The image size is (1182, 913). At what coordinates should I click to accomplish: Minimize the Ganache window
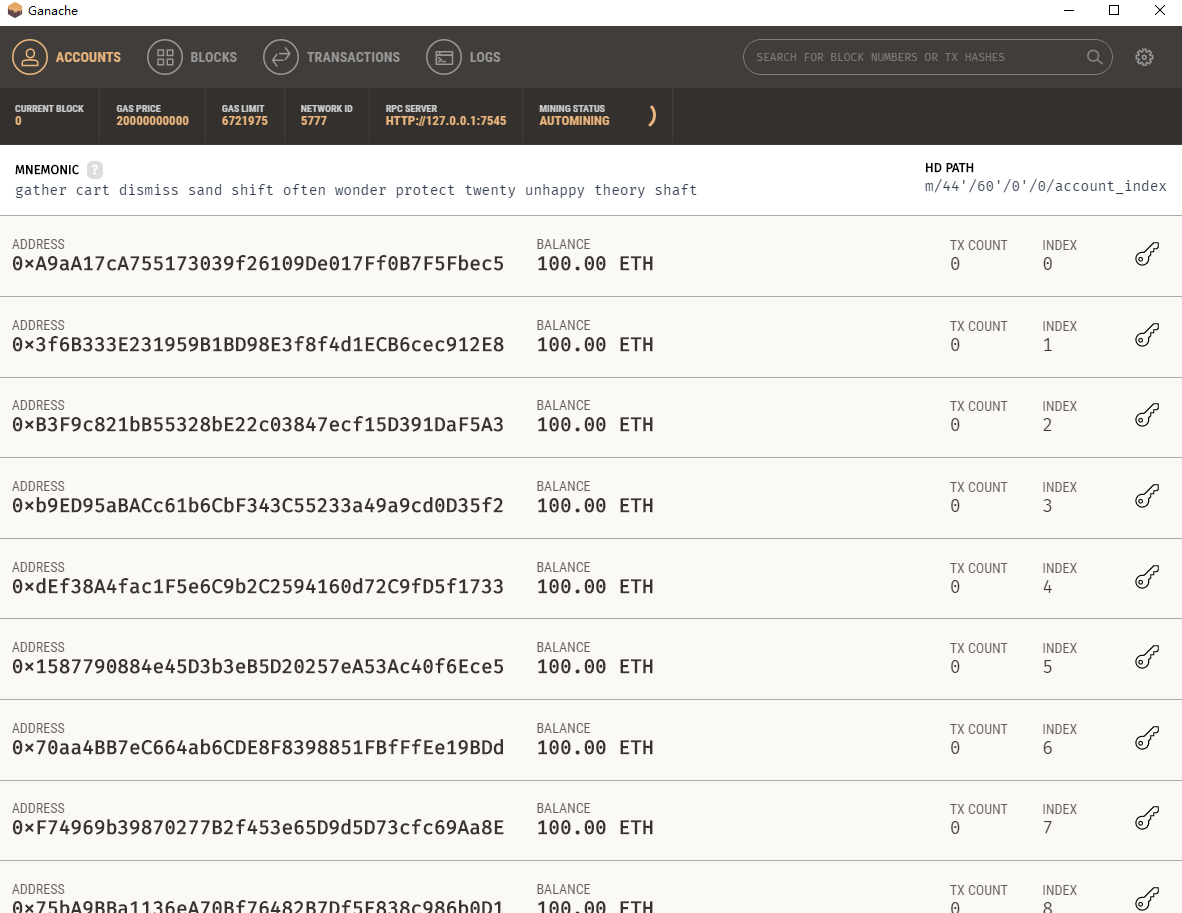tap(1069, 11)
